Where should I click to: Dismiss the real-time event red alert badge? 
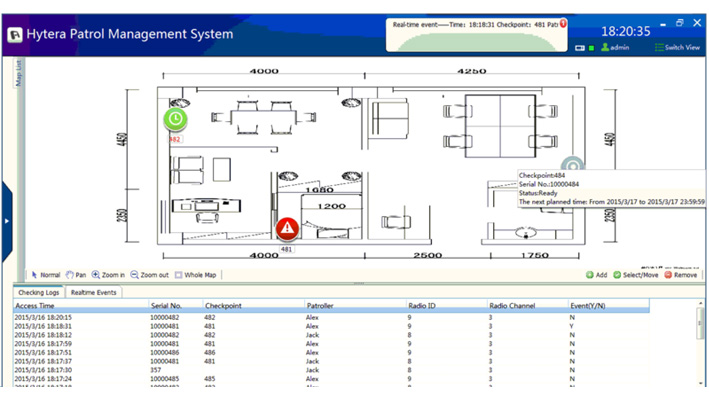(563, 23)
